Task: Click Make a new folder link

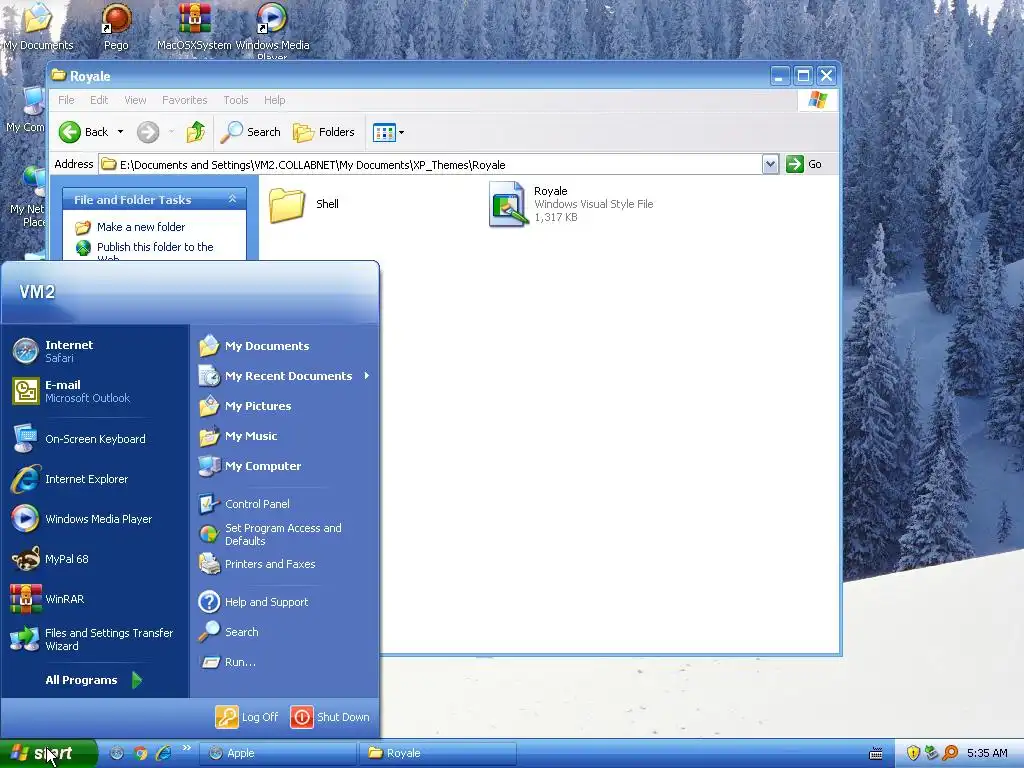Action: pos(131,227)
